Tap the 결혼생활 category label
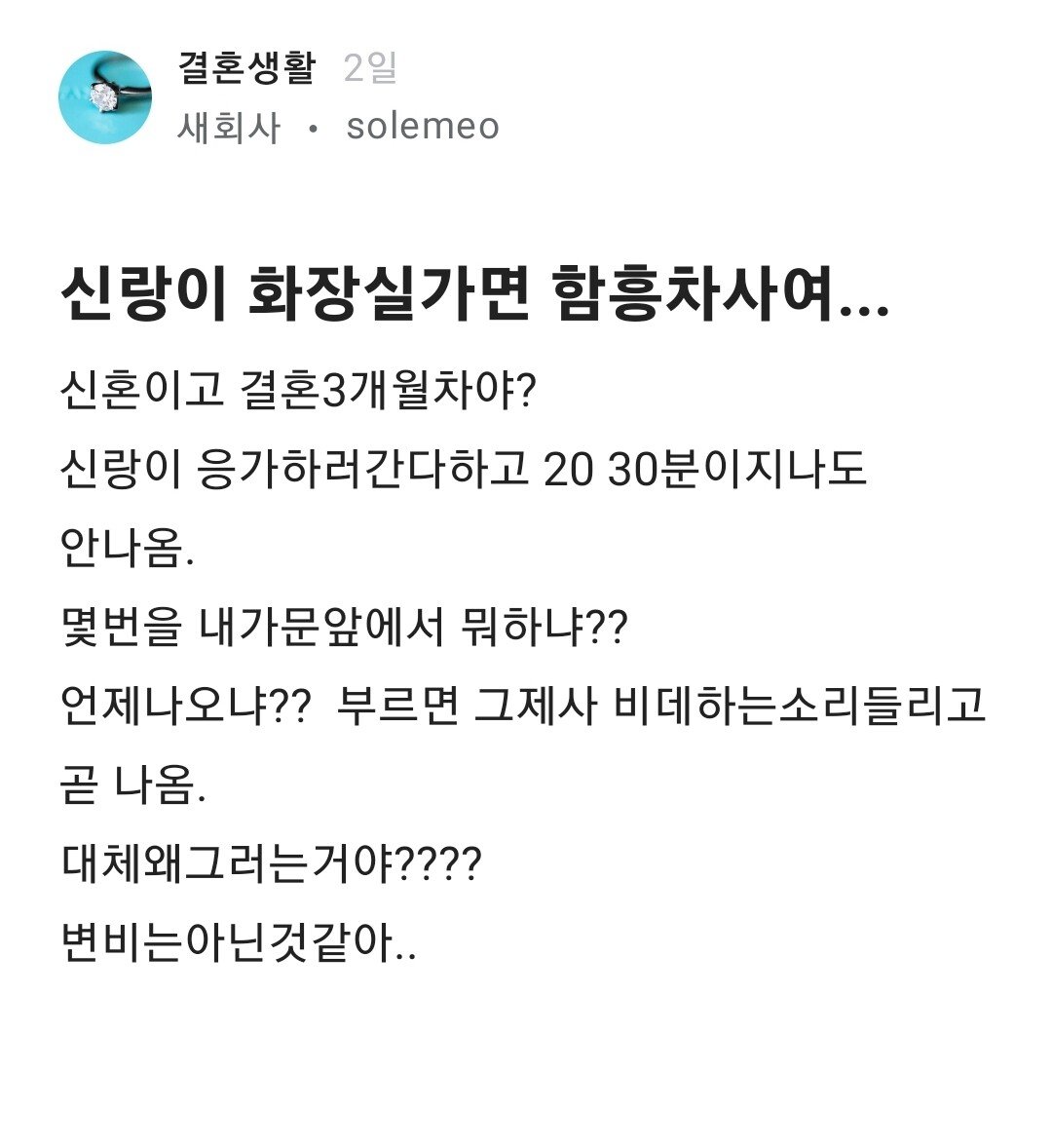This screenshot has width=1052, height=1148. click(x=246, y=67)
